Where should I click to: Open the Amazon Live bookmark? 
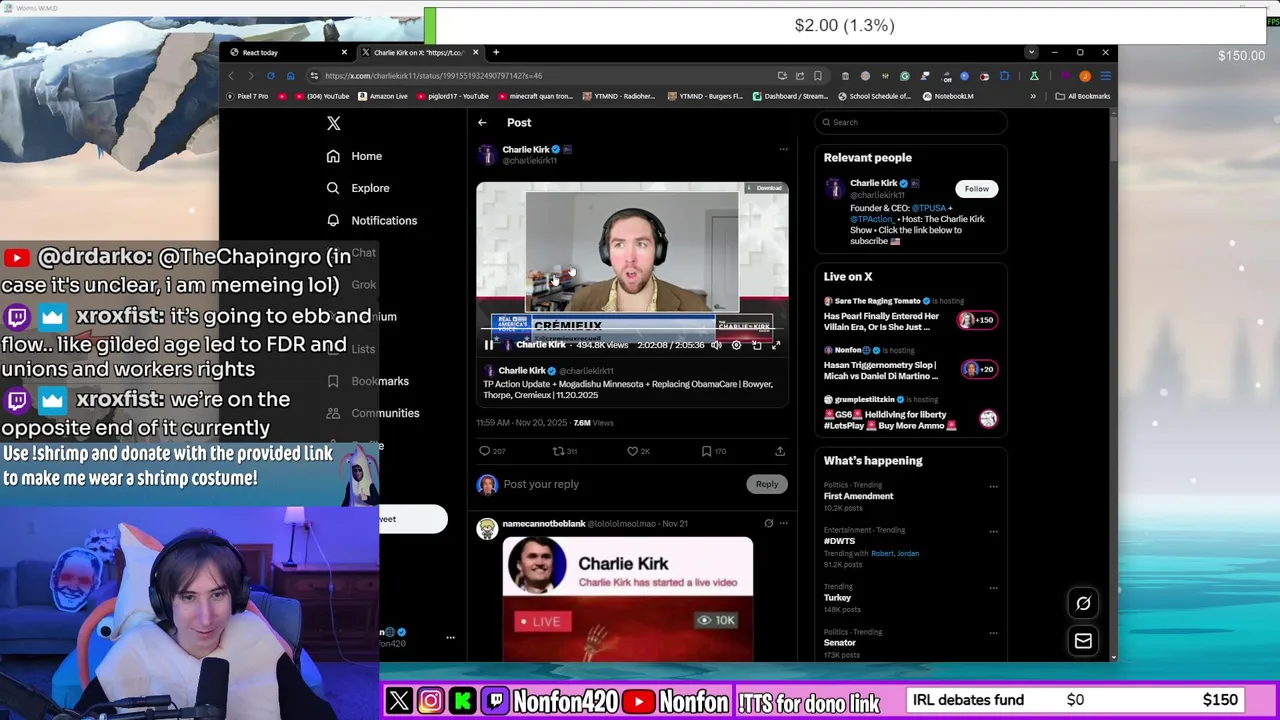[x=382, y=96]
